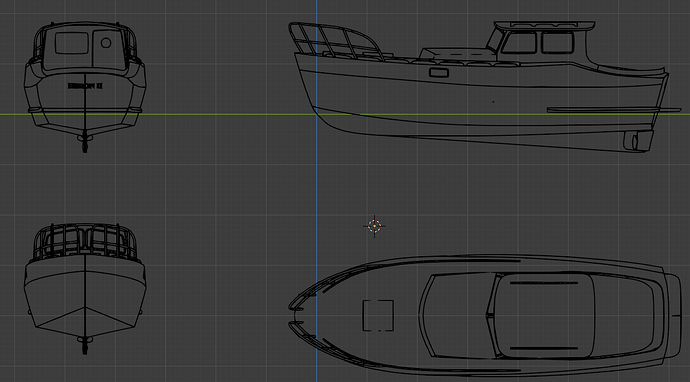Click the dashed square deck hatch in the top view
This screenshot has width=690, height=382.
(x=378, y=316)
